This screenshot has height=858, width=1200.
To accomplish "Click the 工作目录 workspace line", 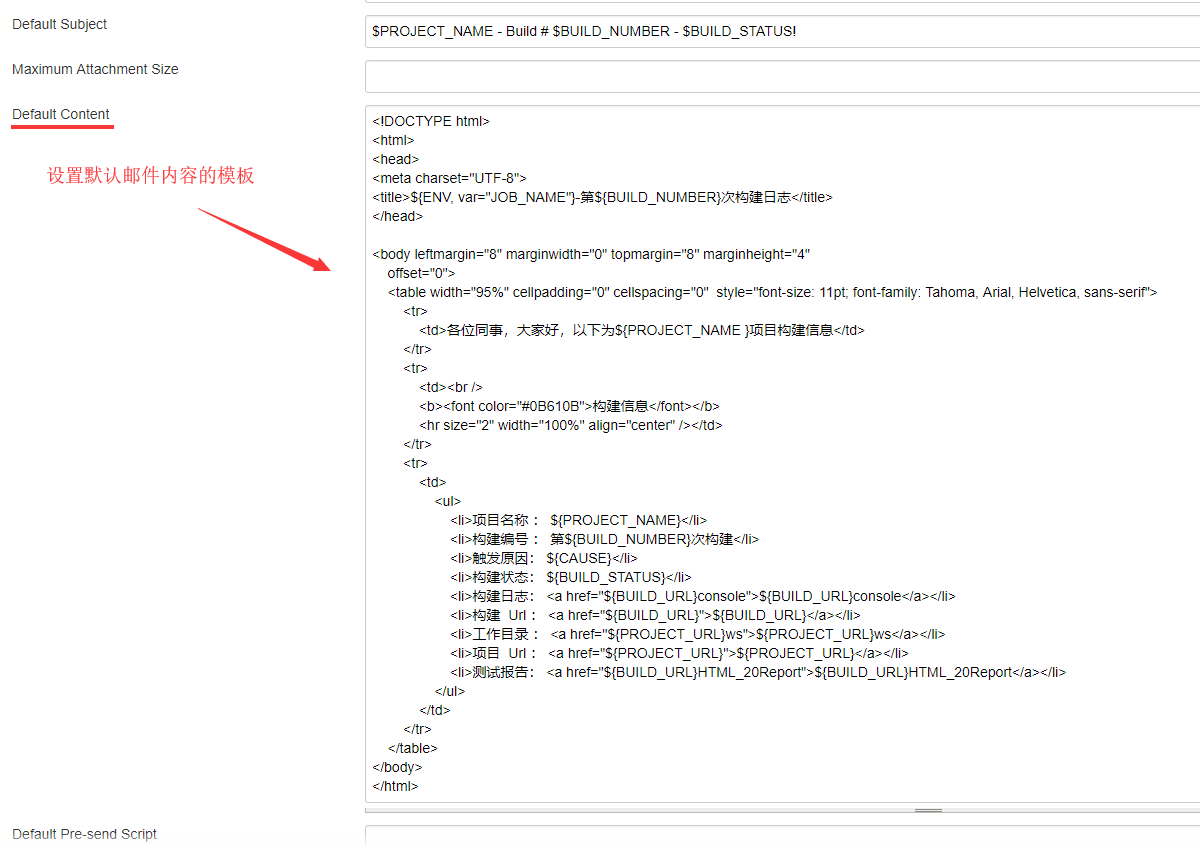I will pos(697,634).
